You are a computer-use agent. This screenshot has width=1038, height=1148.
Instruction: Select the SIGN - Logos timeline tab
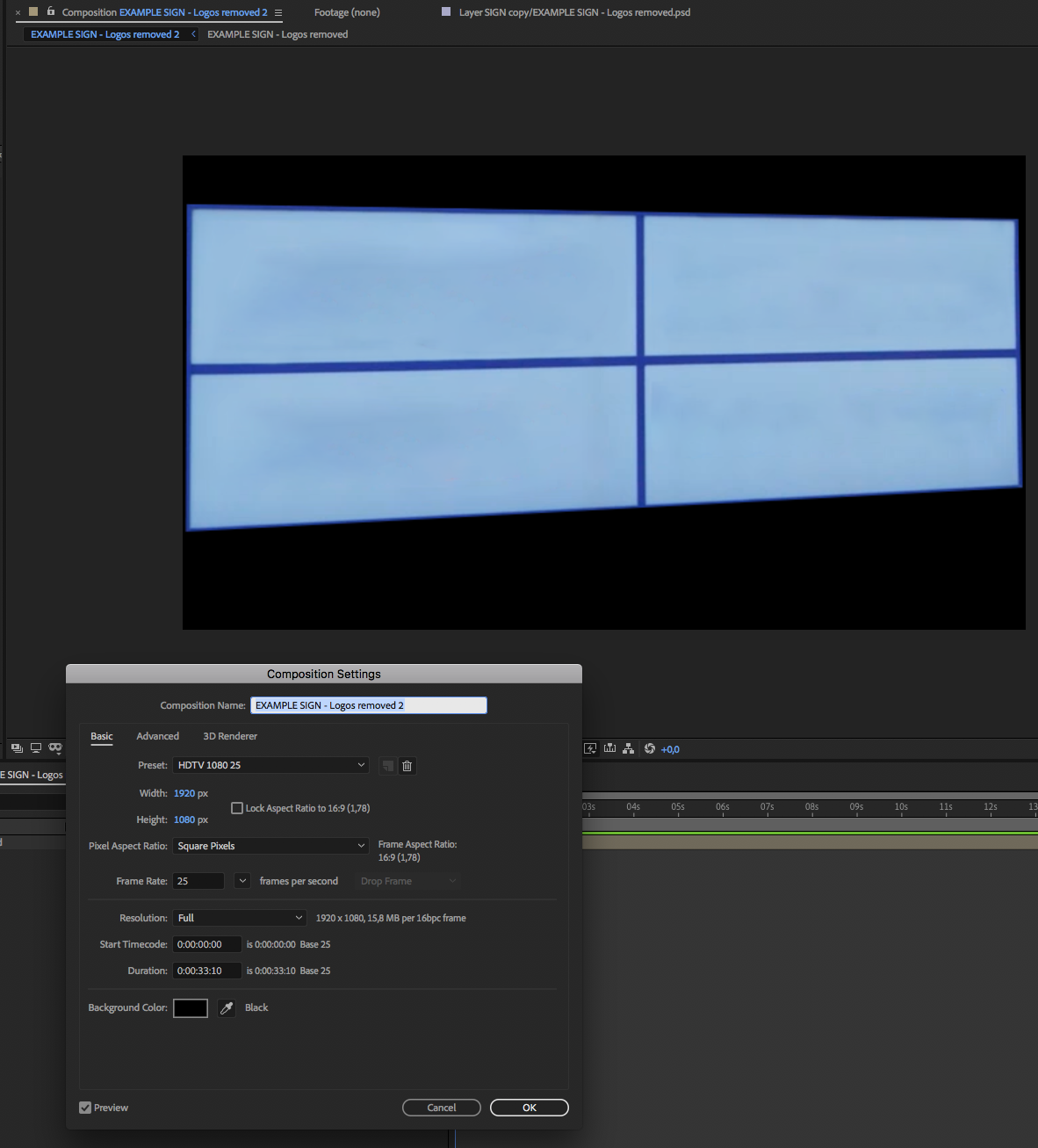click(x=32, y=775)
